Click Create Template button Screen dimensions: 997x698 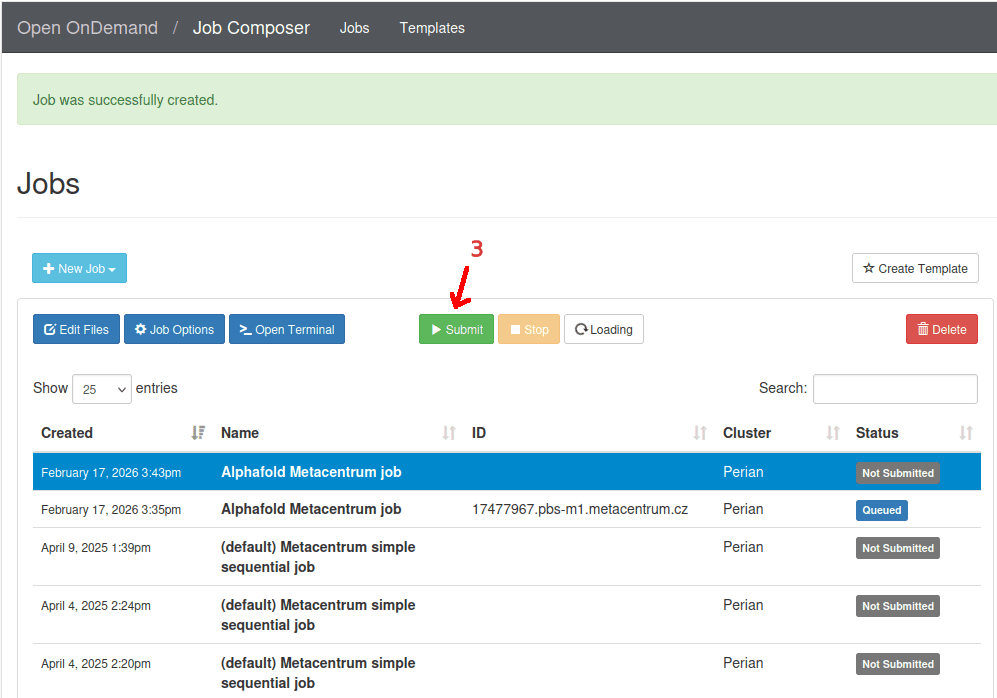915,268
